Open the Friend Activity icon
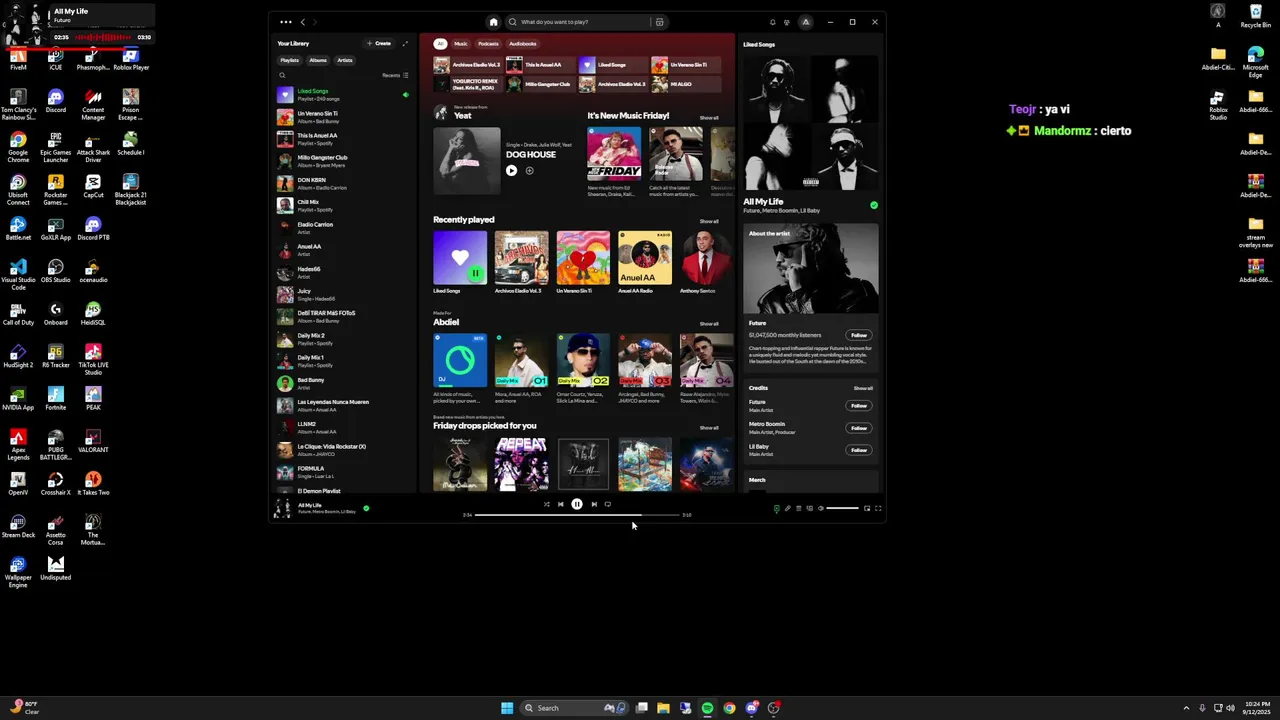This screenshot has width=1280, height=720. point(786,22)
